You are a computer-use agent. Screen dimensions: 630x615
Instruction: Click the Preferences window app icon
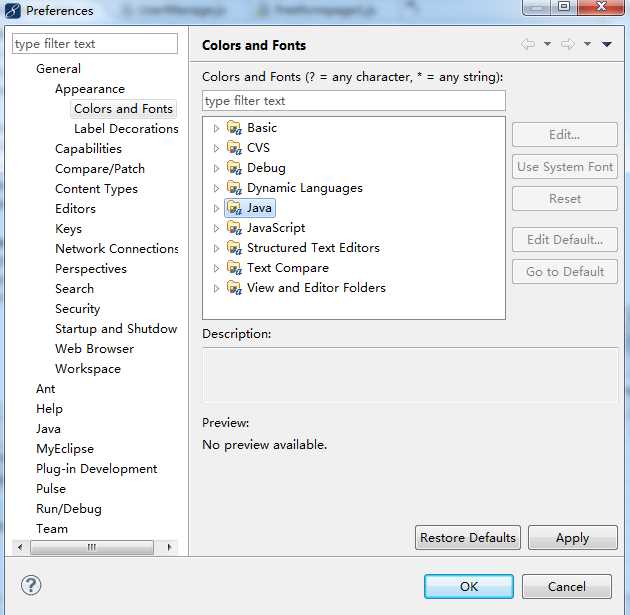coord(12,10)
